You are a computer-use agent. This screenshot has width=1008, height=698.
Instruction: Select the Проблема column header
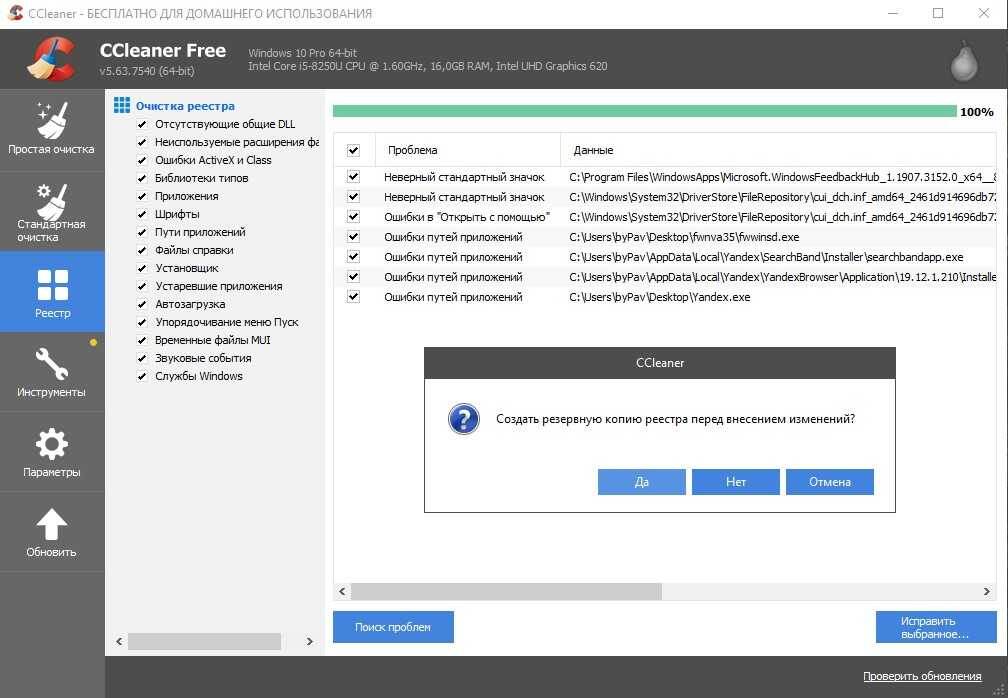(412, 149)
